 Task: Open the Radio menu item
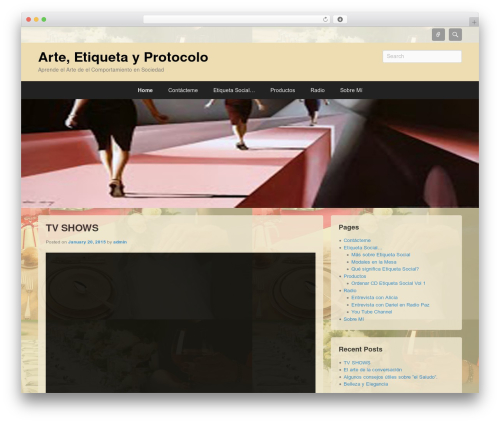(317, 90)
